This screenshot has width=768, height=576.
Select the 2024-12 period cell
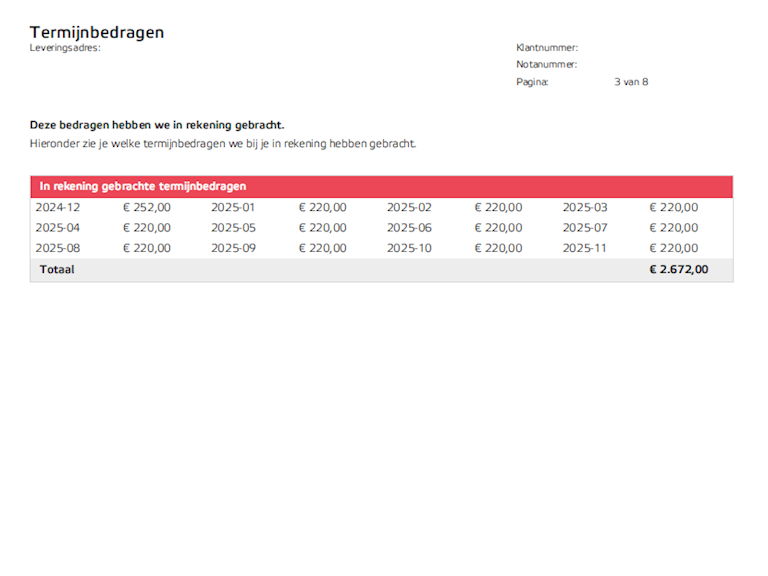point(57,208)
